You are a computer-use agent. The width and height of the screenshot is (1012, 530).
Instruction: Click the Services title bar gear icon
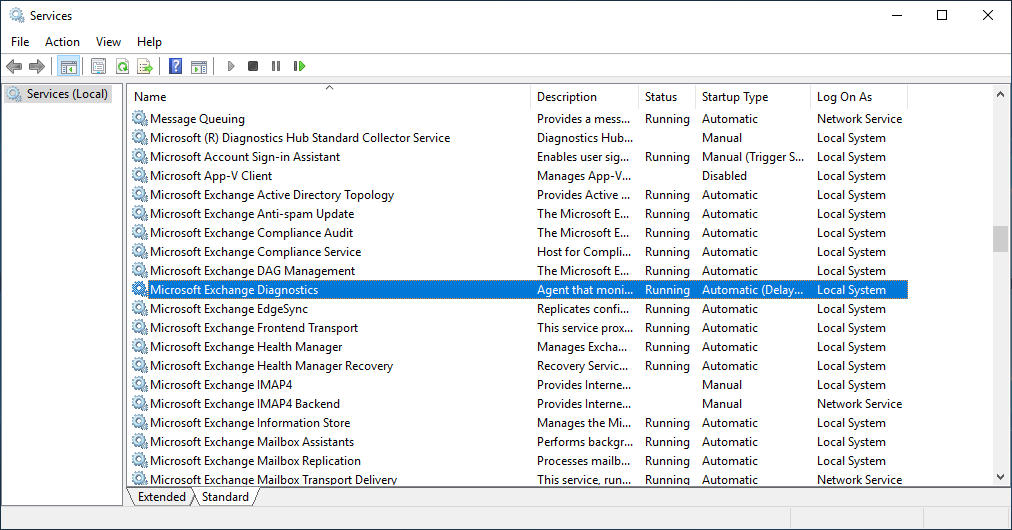[17, 15]
